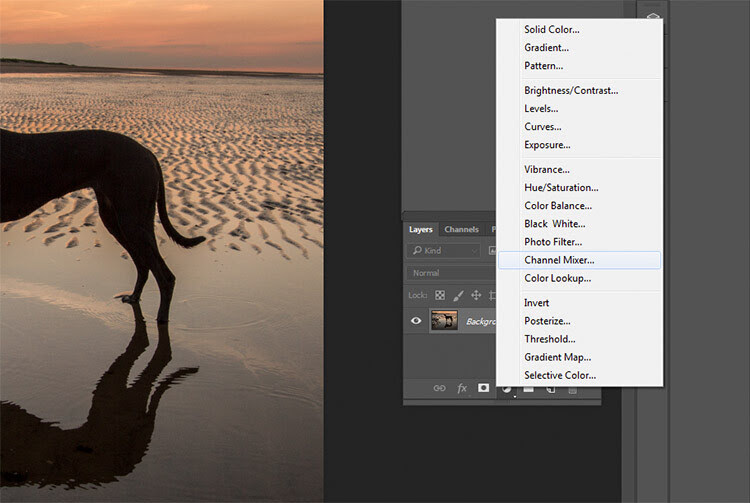Add a layer mask
The width and height of the screenshot is (750, 503).
[484, 388]
